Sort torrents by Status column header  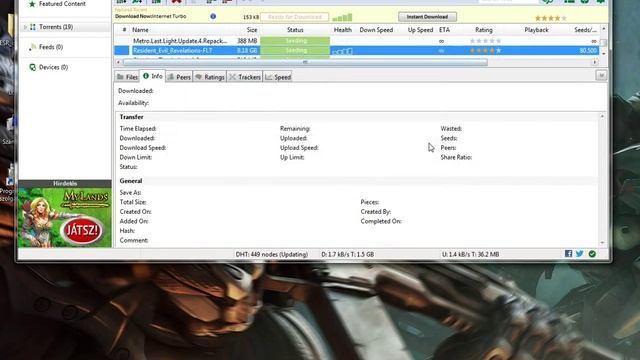295,30
